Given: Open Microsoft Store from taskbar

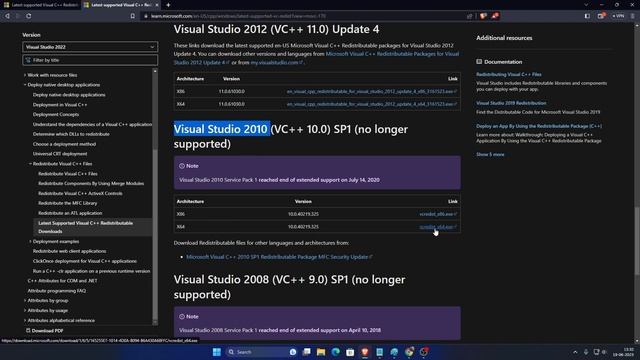Looking at the screenshot, I should [x=350, y=352].
